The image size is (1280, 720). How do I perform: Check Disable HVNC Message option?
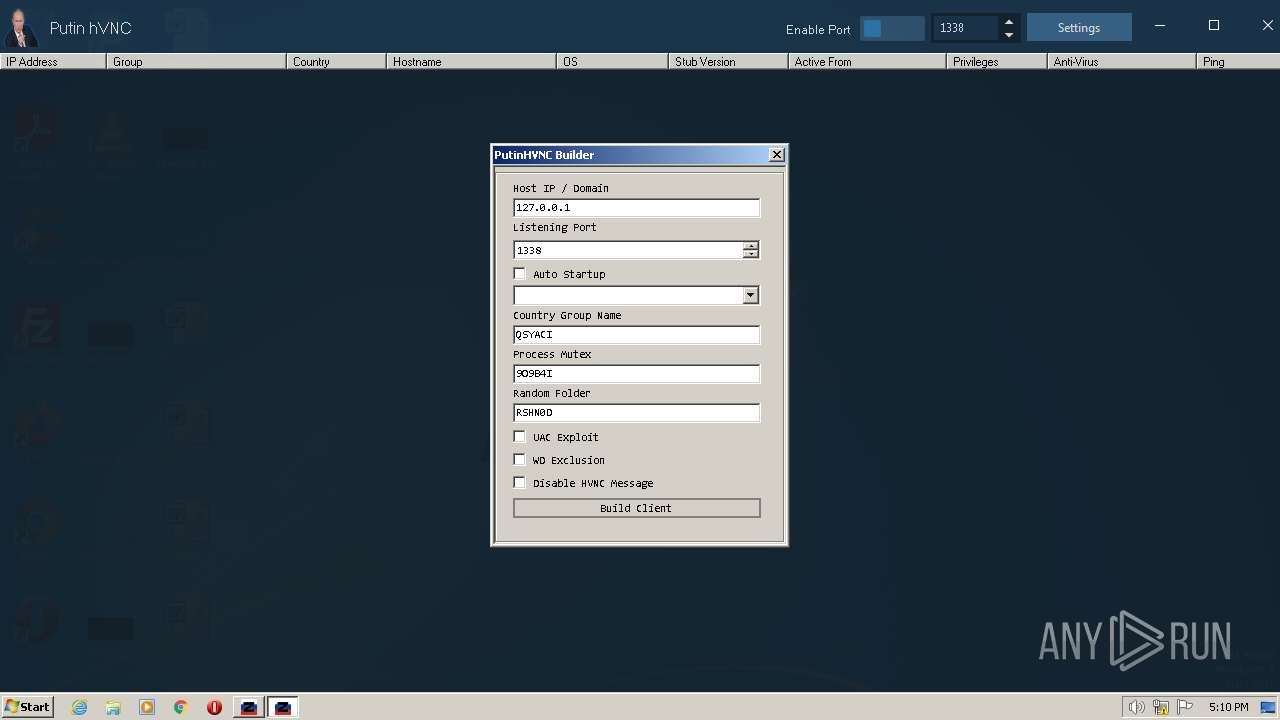tap(519, 483)
